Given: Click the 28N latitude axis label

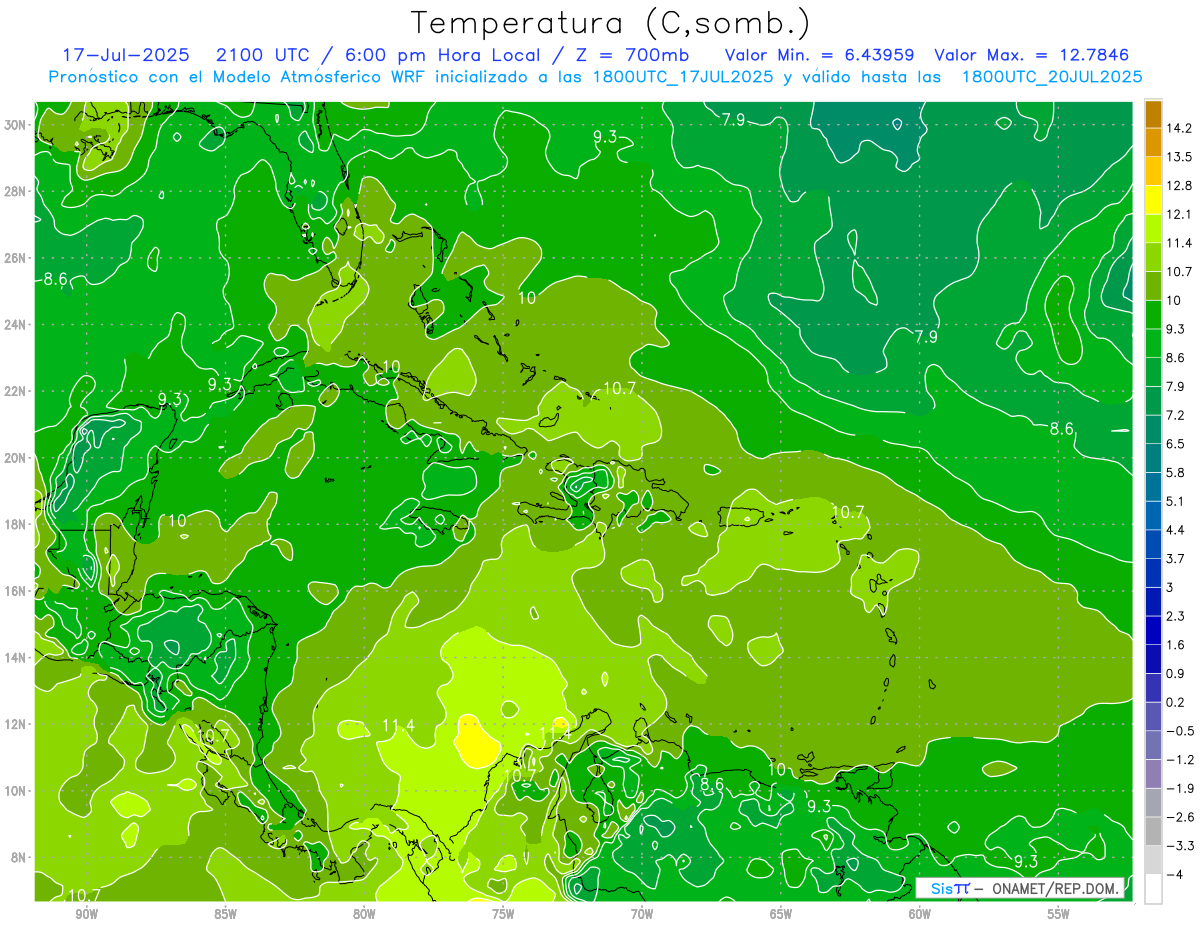Looking at the screenshot, I should click(16, 191).
